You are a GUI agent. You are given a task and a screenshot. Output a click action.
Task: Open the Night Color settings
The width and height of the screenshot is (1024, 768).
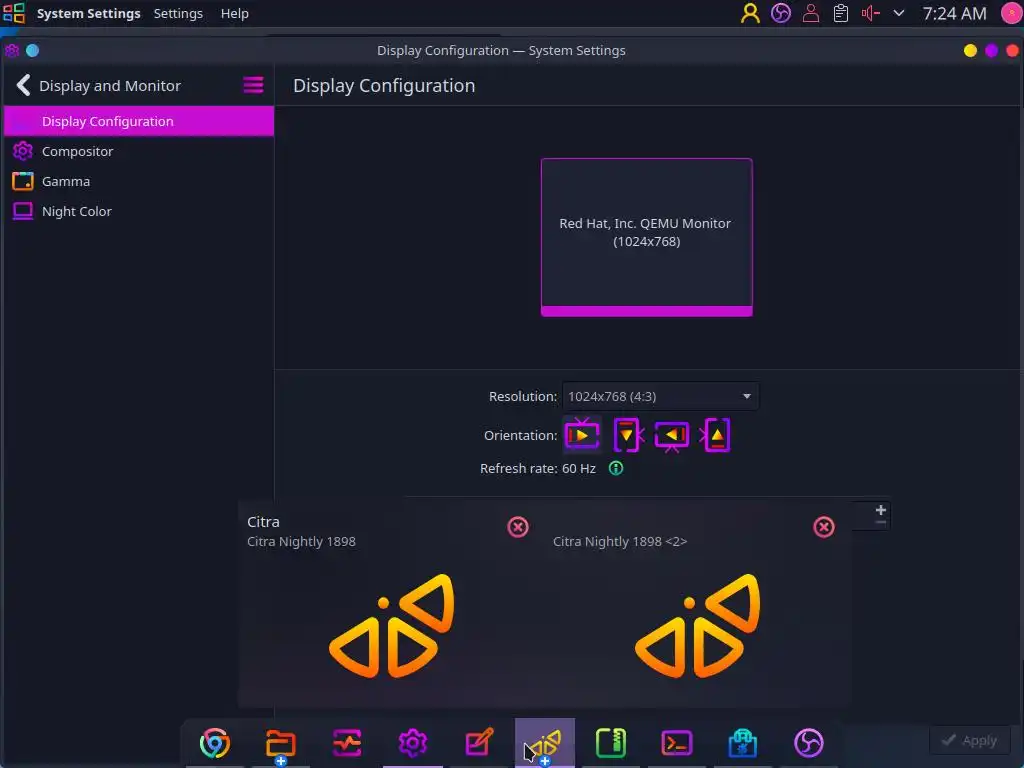pyautogui.click(x=138, y=212)
